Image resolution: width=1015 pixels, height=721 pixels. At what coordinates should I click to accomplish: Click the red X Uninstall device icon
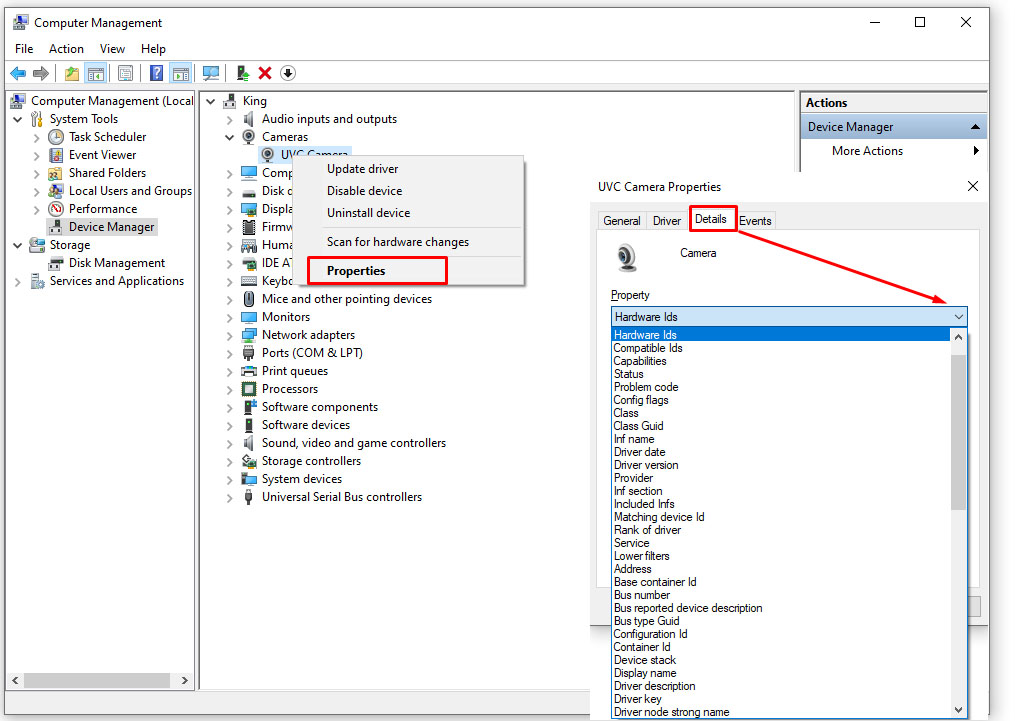265,73
